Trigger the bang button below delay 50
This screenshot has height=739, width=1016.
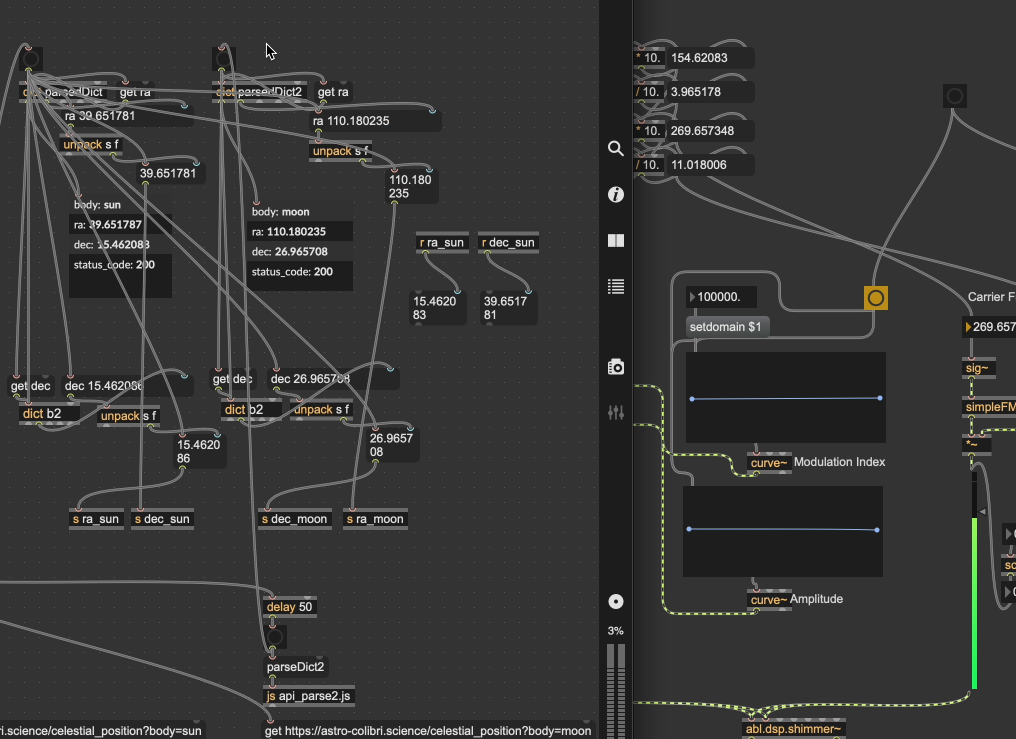tap(275, 637)
